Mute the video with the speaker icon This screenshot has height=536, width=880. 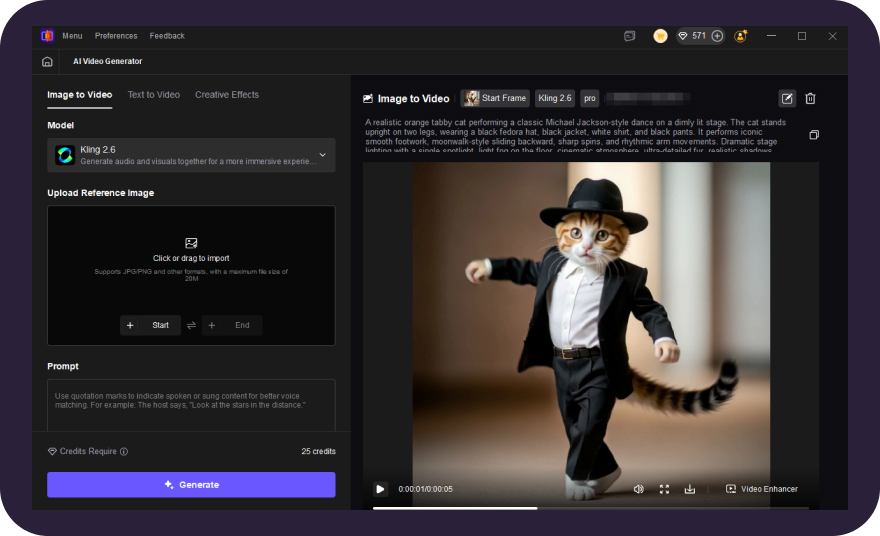click(x=639, y=489)
